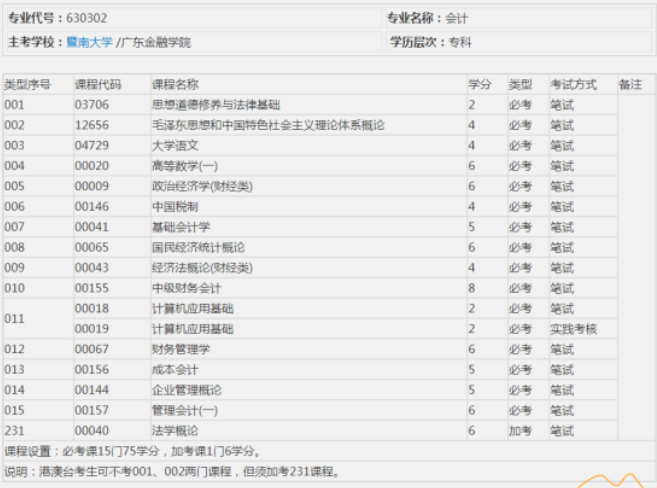Select the 专业代号 value 630302

coord(87,18)
